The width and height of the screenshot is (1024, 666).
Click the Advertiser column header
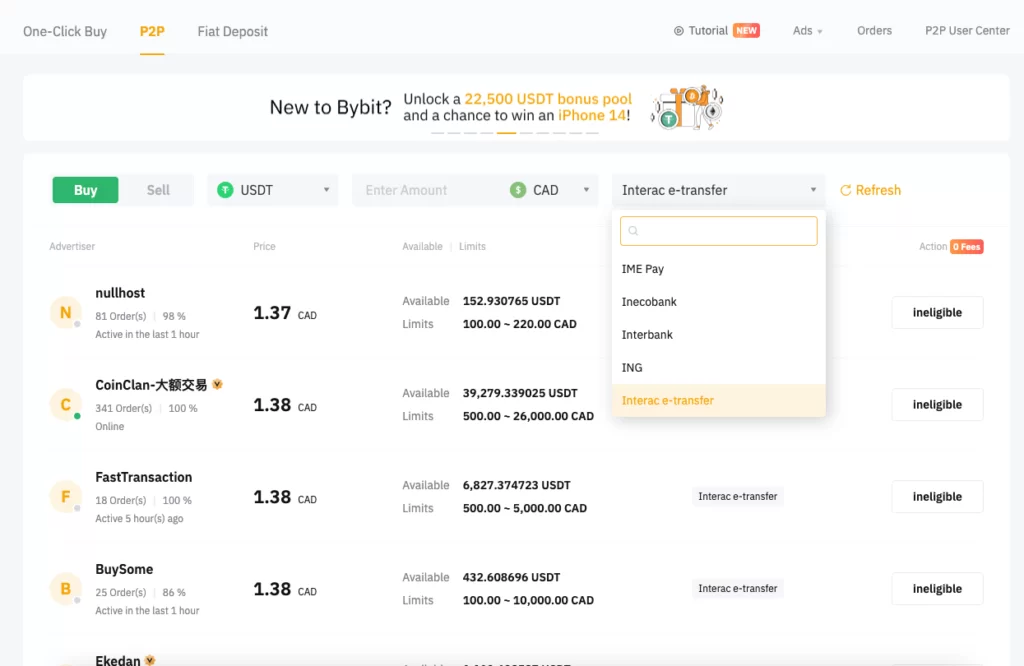pyautogui.click(x=72, y=247)
